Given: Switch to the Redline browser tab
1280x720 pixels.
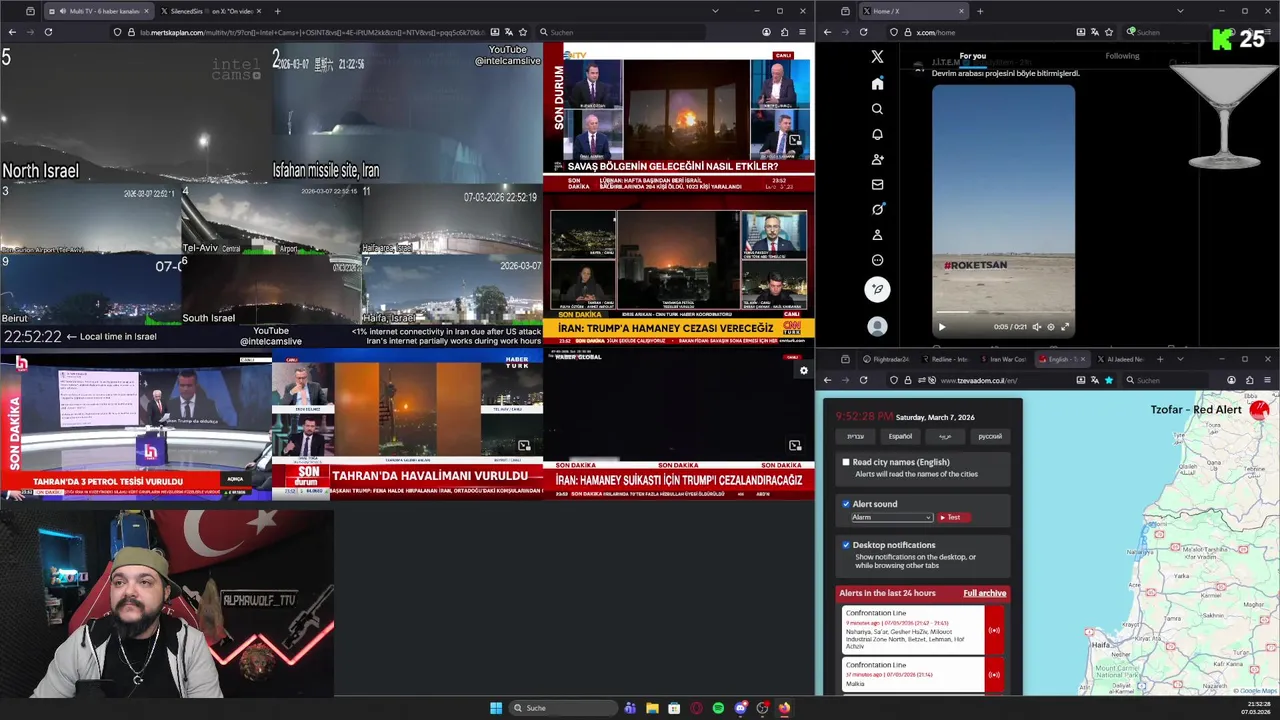Looking at the screenshot, I should pyautogui.click(x=944, y=359).
